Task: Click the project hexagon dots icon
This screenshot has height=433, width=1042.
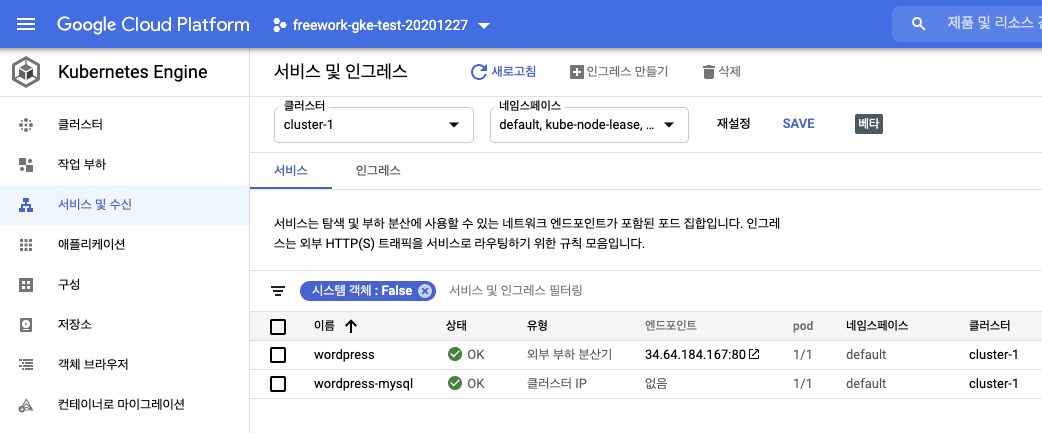Action: click(279, 25)
